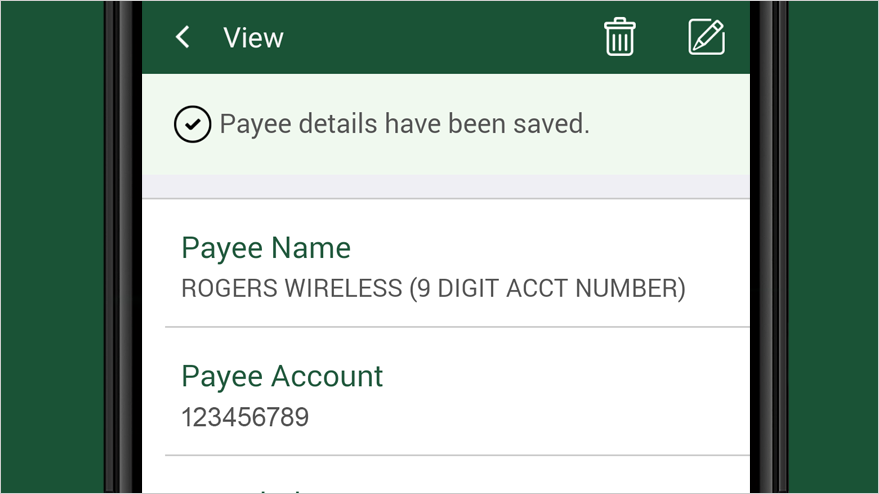Screen dimensions: 879x494
Task: Click the Payee Account label
Action: (282, 376)
